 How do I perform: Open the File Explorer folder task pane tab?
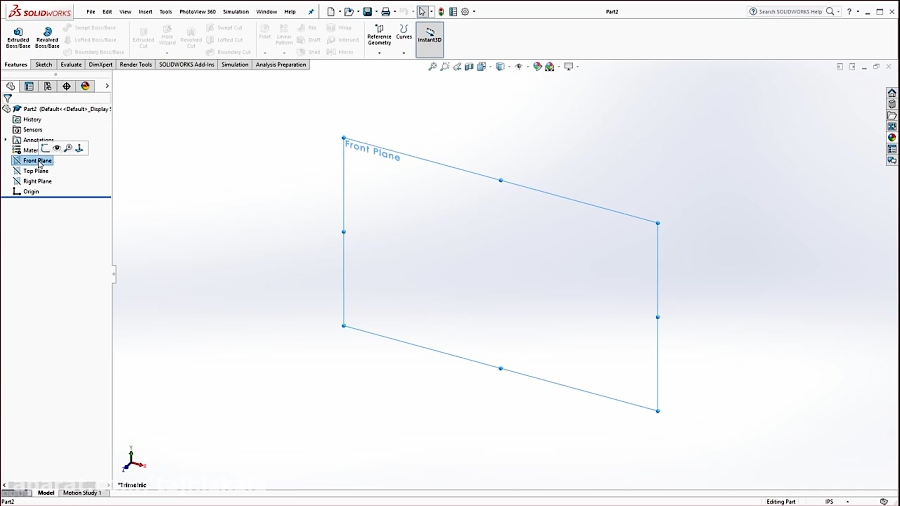pyautogui.click(x=891, y=115)
